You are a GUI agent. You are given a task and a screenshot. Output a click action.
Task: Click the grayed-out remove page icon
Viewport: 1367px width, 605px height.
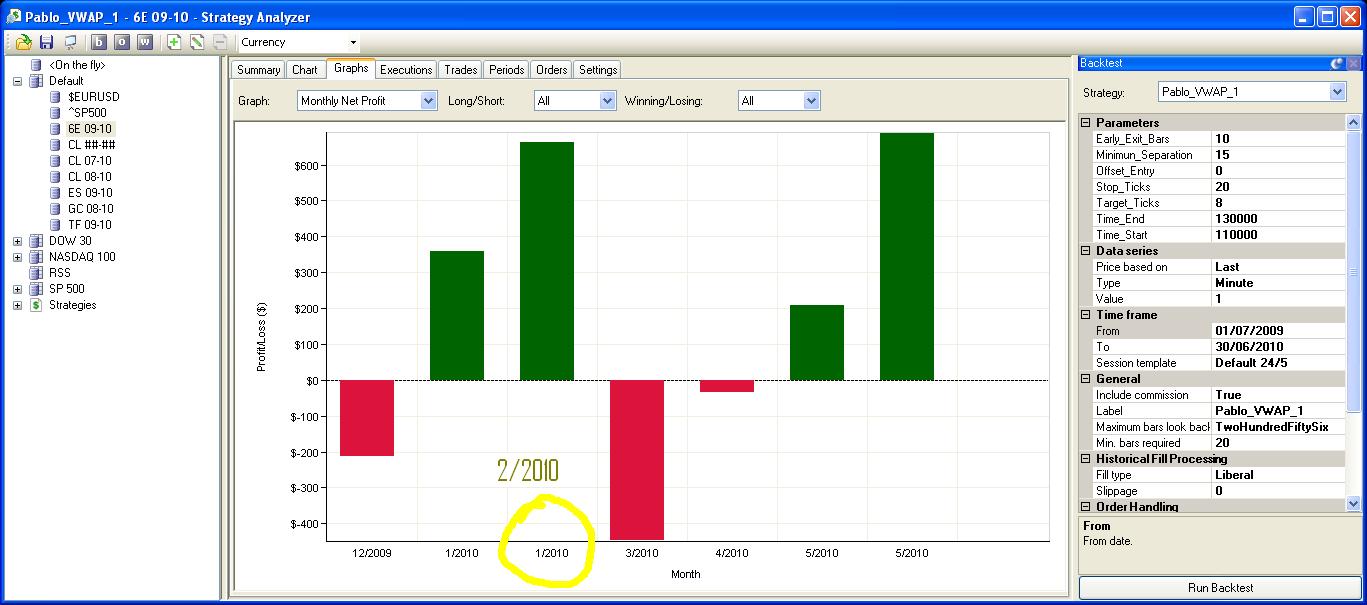pyautogui.click(x=220, y=42)
